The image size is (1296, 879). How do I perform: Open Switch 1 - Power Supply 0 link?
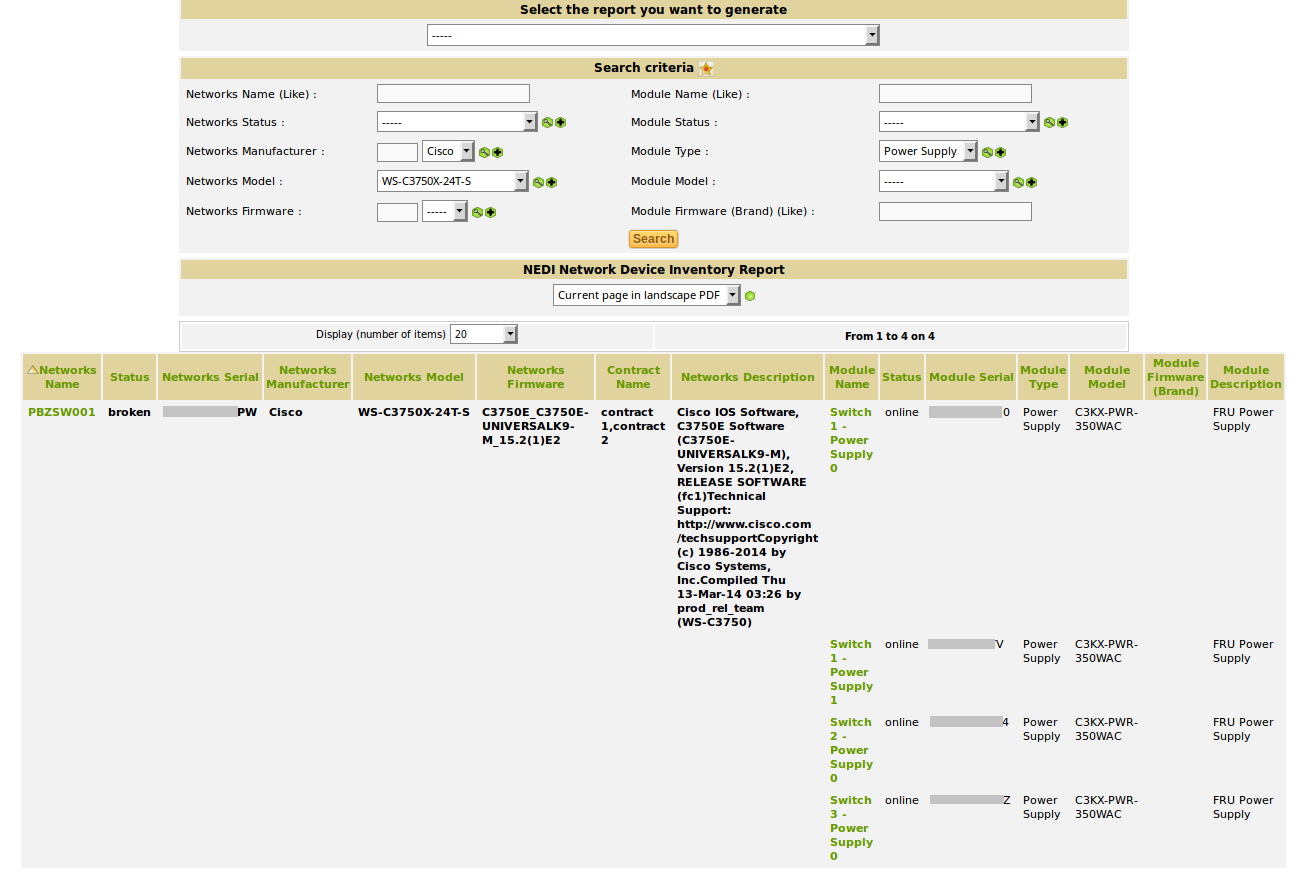(851, 440)
